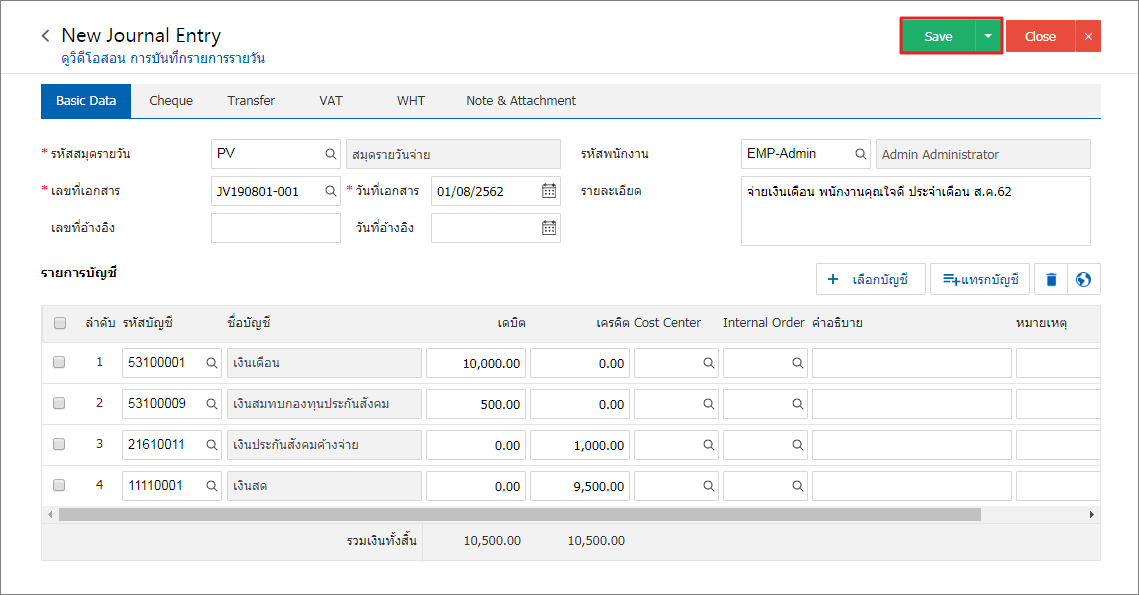Image resolution: width=1139 pixels, height=595 pixels.
Task: Switch to the VAT tab
Action: (331, 101)
